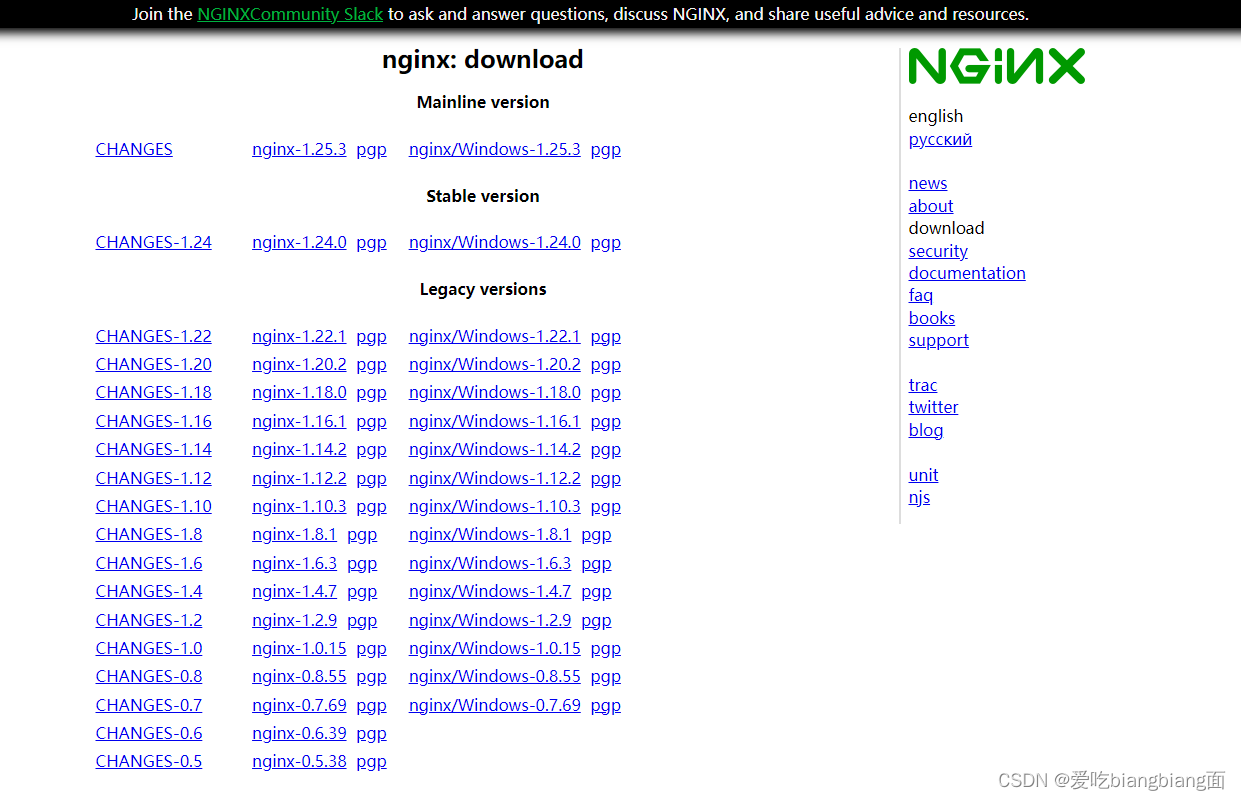
Task: View the documentation page
Action: pos(967,273)
